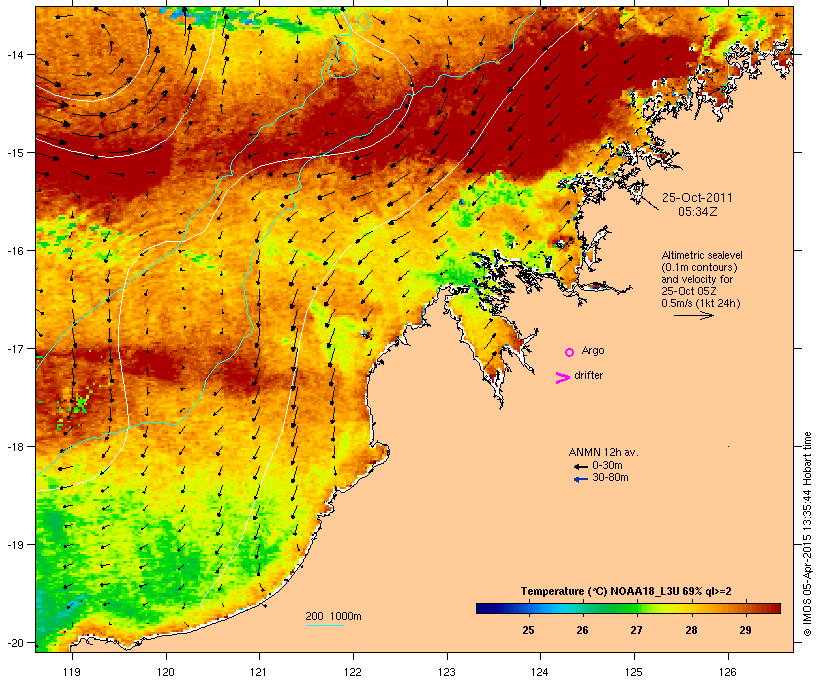Click the dark blue end of temperature colorbar

tap(479, 608)
